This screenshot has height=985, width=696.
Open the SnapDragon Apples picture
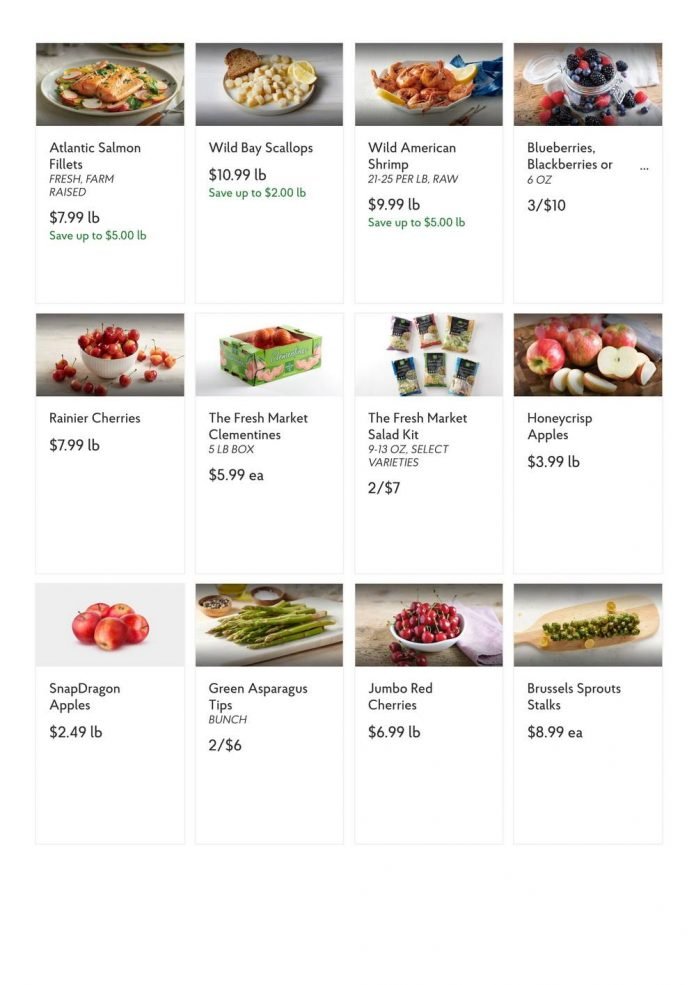point(109,624)
